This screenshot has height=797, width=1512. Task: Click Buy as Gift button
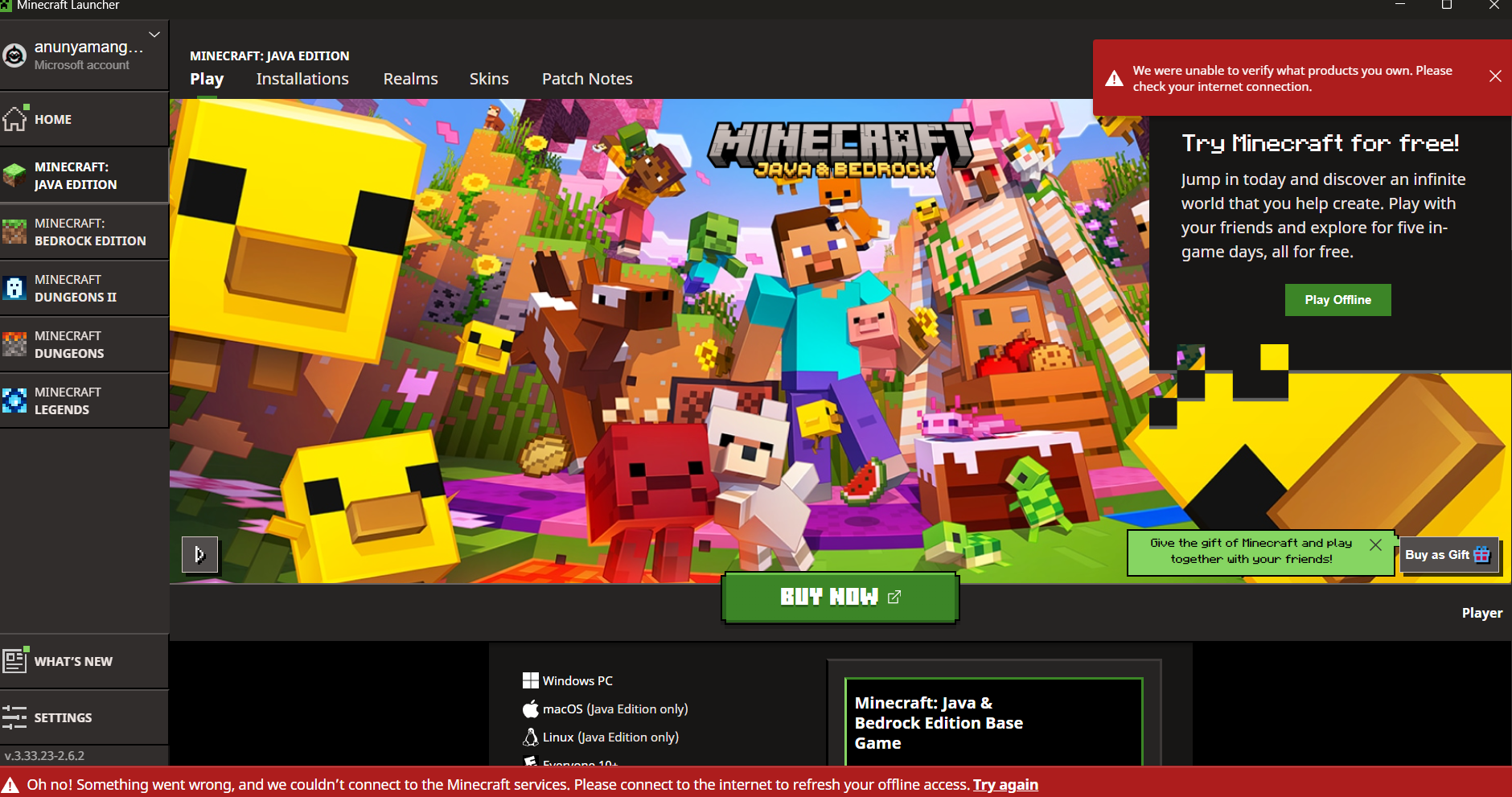tap(1448, 555)
